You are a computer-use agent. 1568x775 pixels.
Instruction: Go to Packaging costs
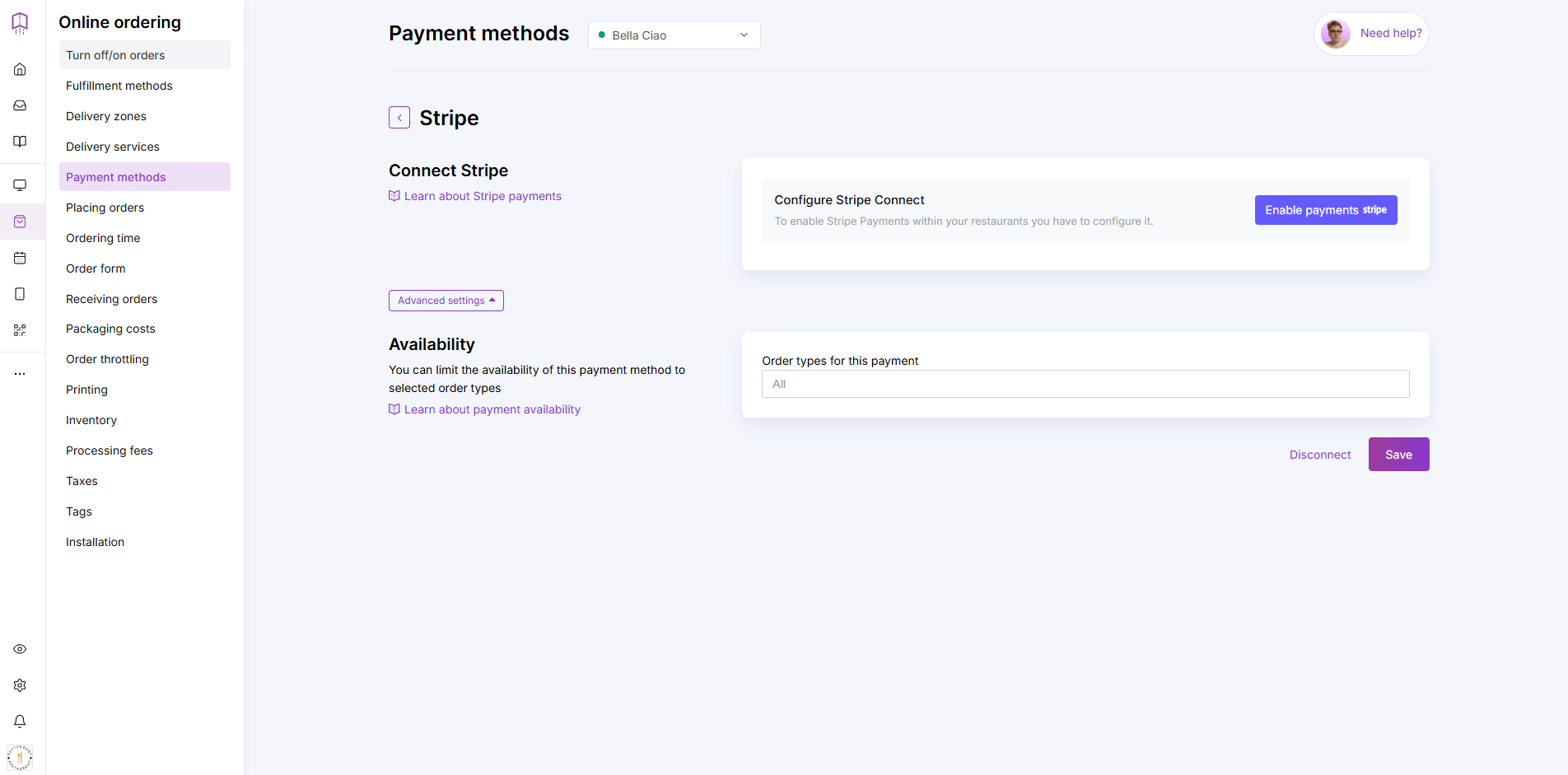point(145,329)
